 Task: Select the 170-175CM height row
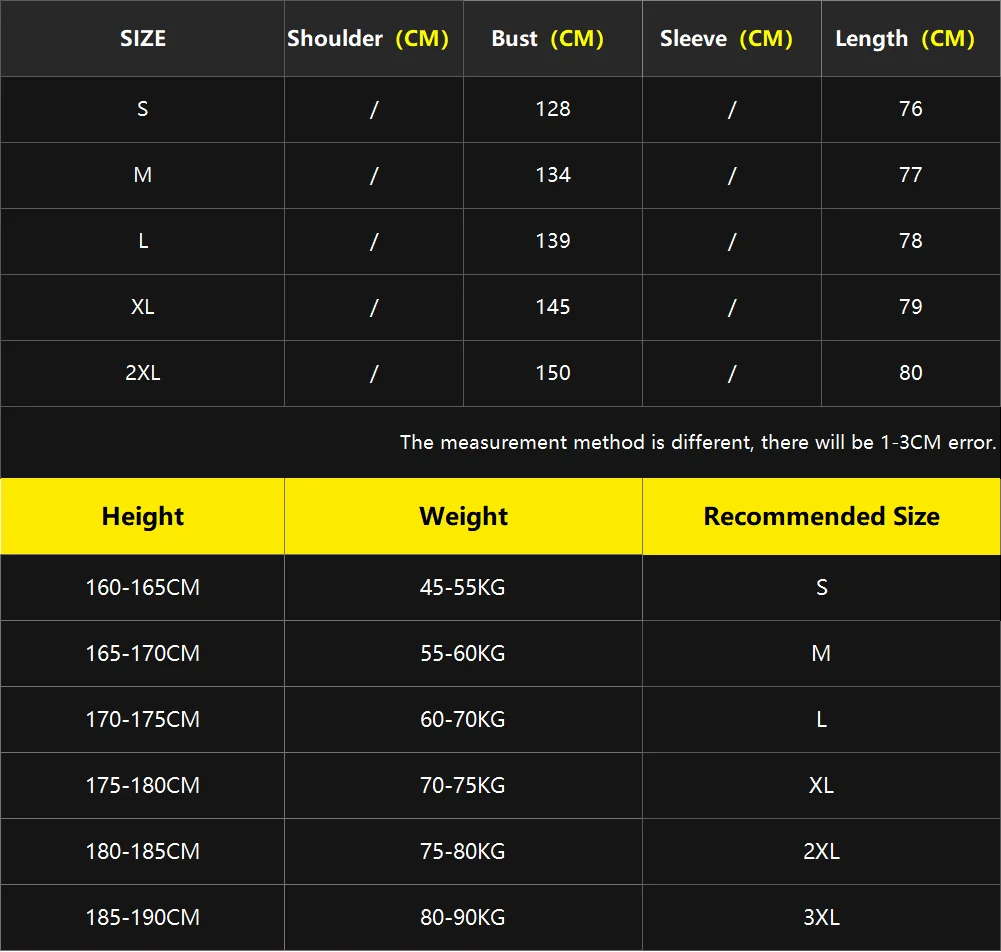pos(500,720)
